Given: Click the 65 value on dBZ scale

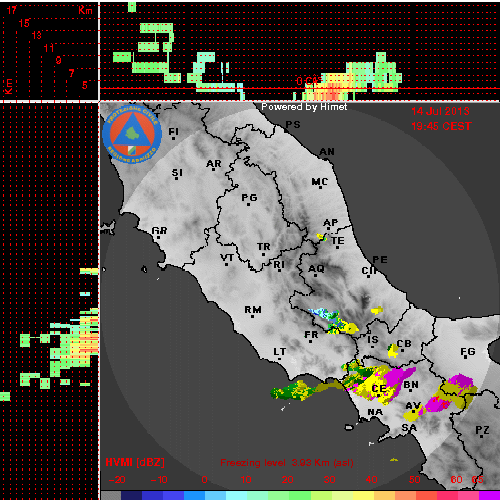Looking at the screenshot, I should [477, 480].
